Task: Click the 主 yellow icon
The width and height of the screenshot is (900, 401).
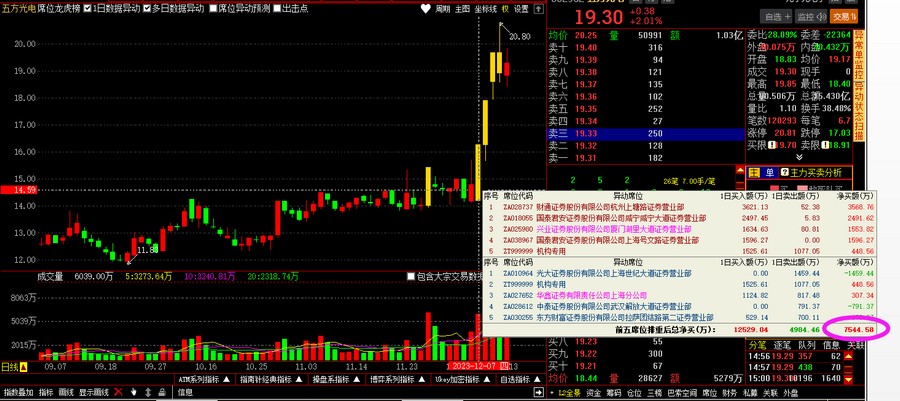Action: point(754,172)
